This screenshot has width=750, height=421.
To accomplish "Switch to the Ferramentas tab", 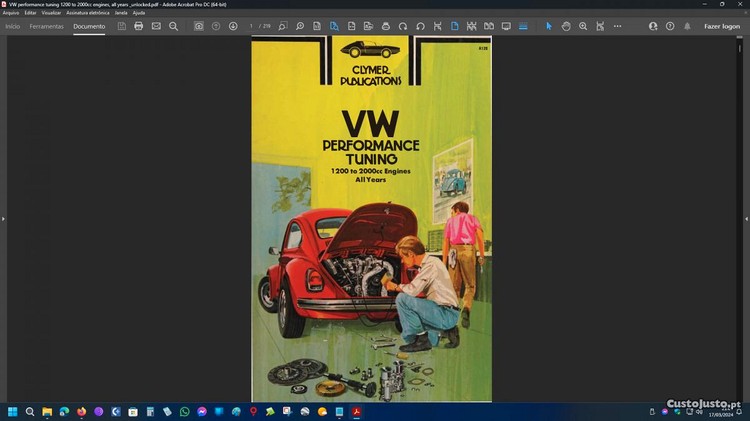I will [x=46, y=26].
